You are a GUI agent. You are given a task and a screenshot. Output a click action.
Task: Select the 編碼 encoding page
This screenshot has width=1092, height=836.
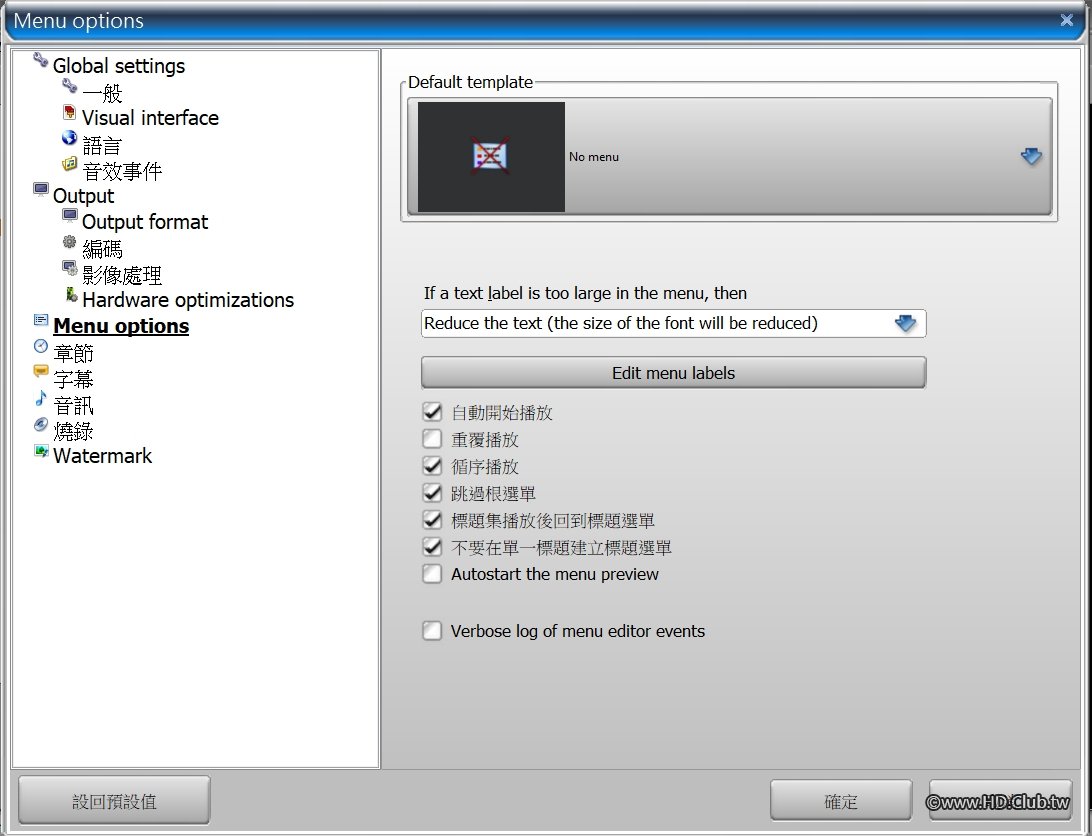(102, 249)
